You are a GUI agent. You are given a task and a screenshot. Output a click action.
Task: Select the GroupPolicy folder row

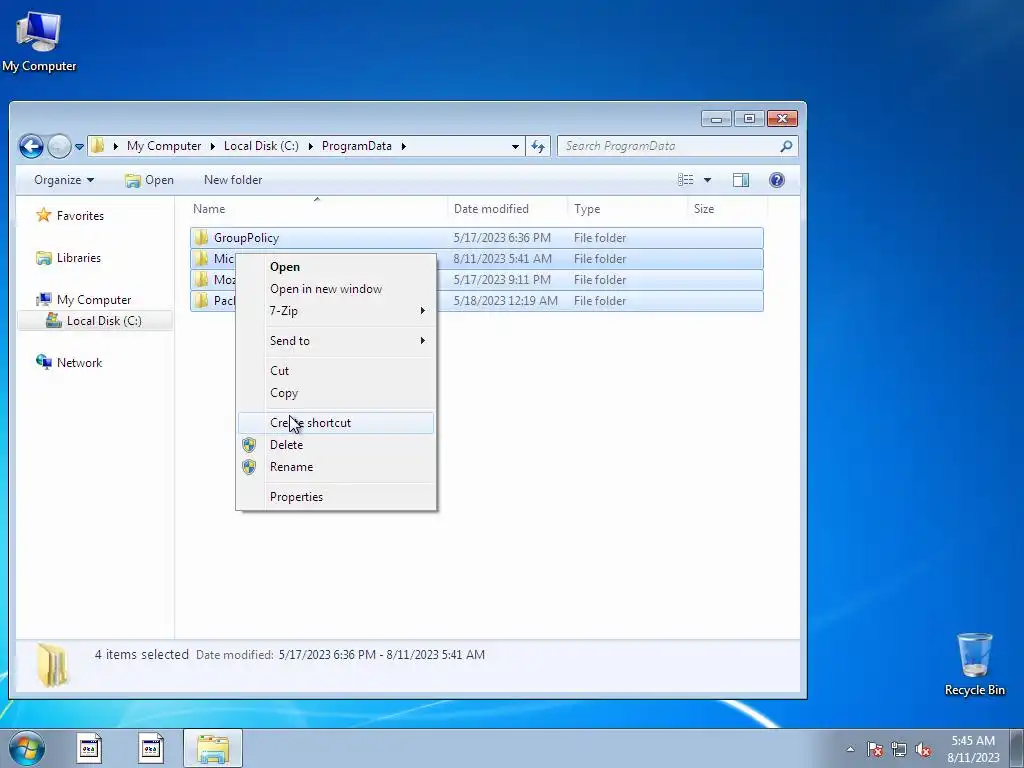(477, 238)
